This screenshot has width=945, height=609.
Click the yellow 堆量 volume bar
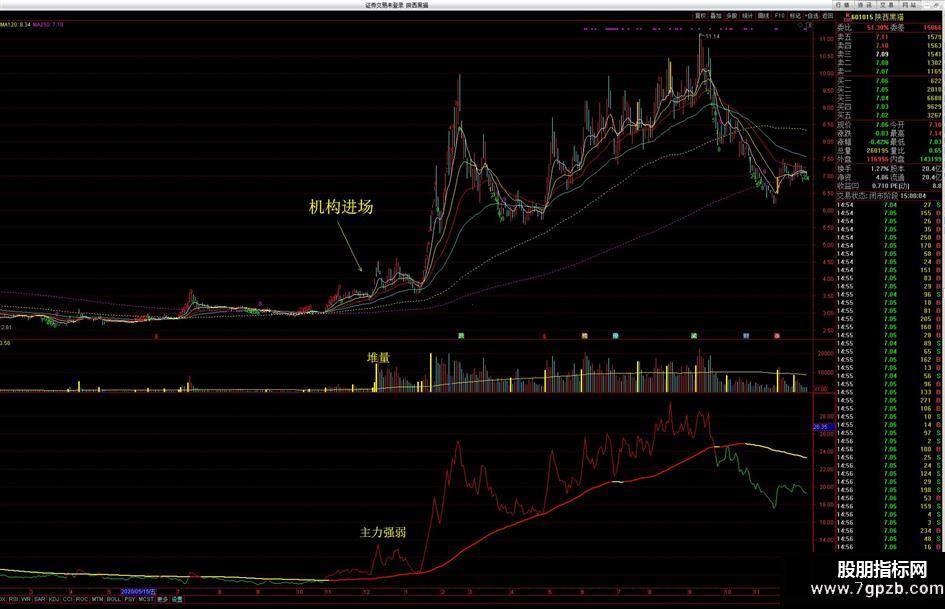(x=376, y=378)
